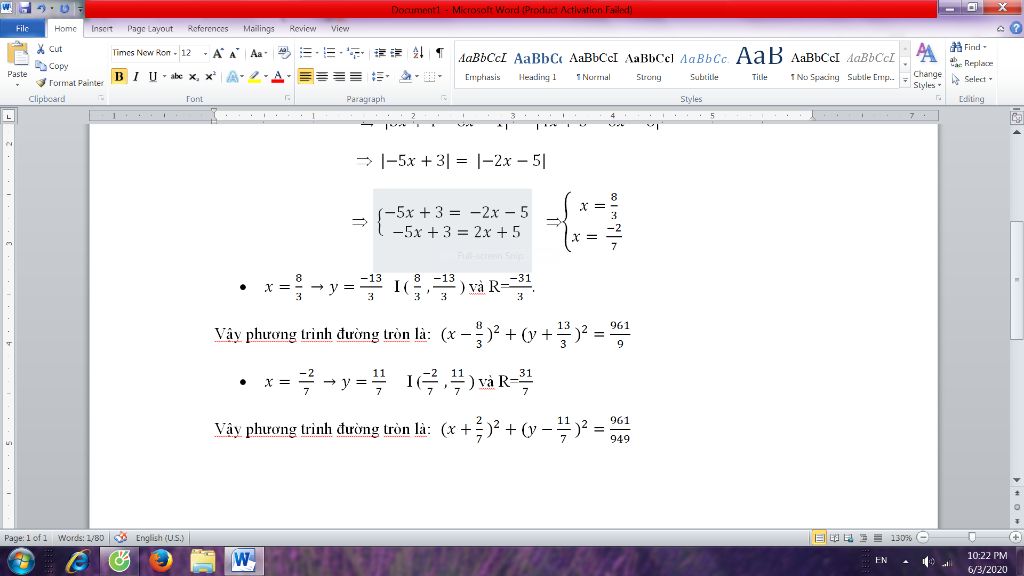Apply Numbering list
This screenshot has height=576, width=1024.
point(329,53)
